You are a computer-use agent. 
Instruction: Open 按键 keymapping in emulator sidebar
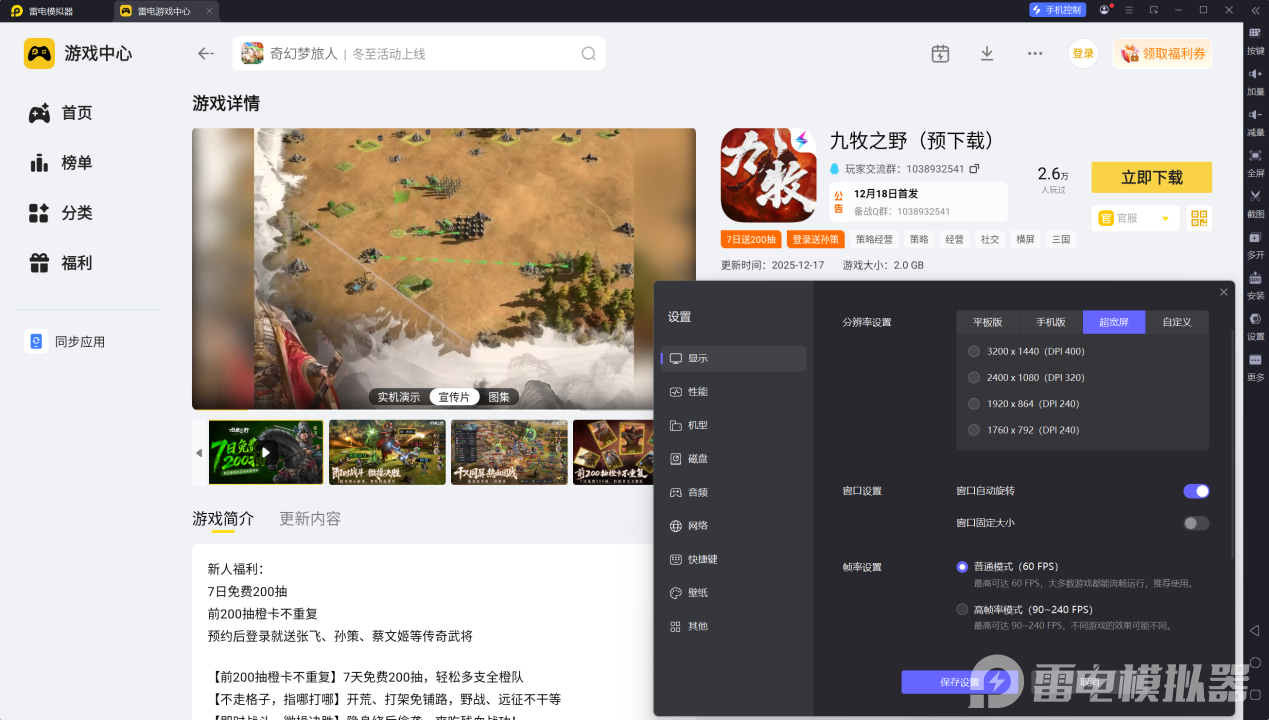1255,40
